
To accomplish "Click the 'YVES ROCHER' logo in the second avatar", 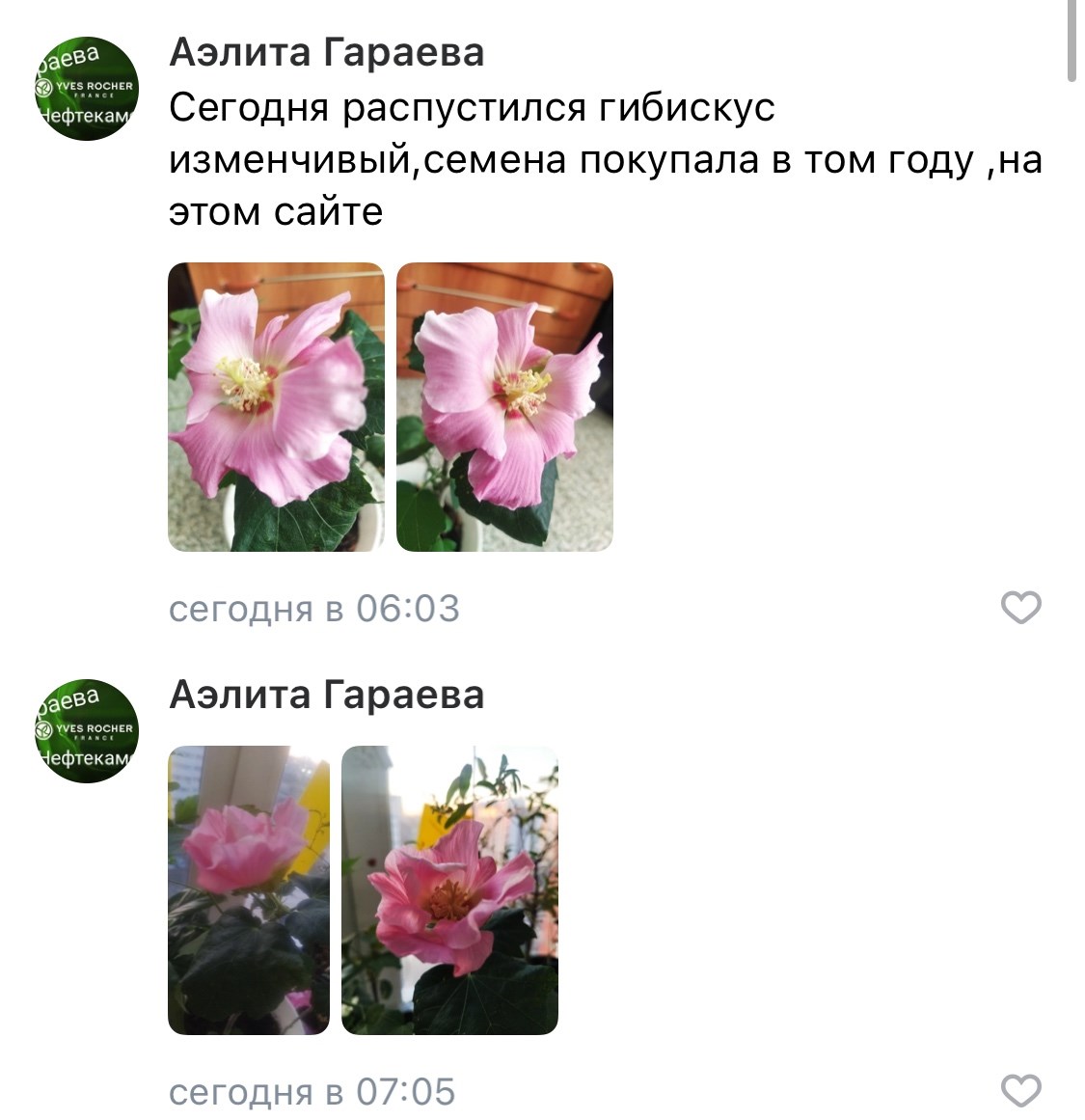I will pyautogui.click(x=87, y=730).
